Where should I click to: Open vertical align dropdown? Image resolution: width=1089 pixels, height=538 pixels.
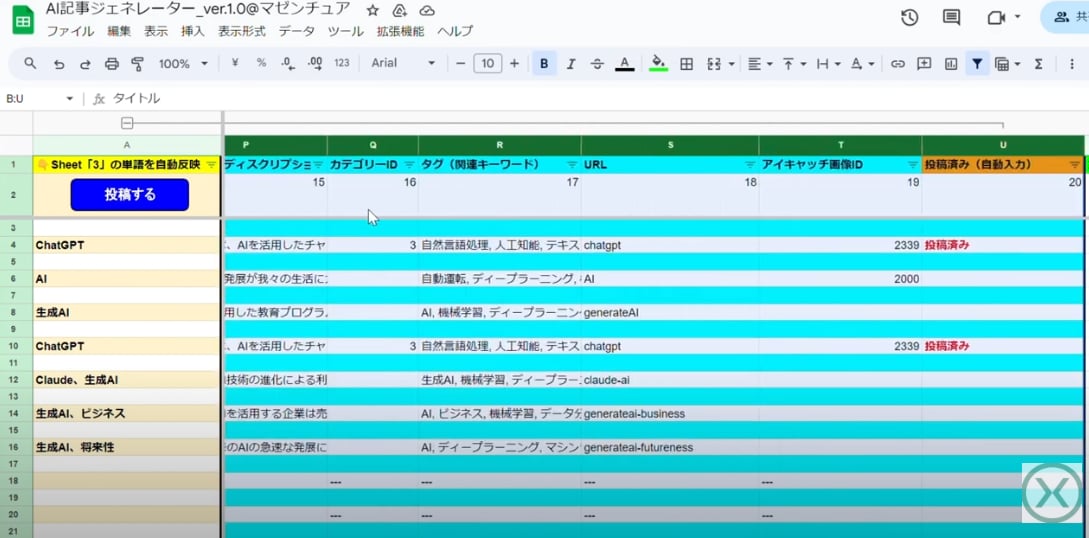pos(795,64)
